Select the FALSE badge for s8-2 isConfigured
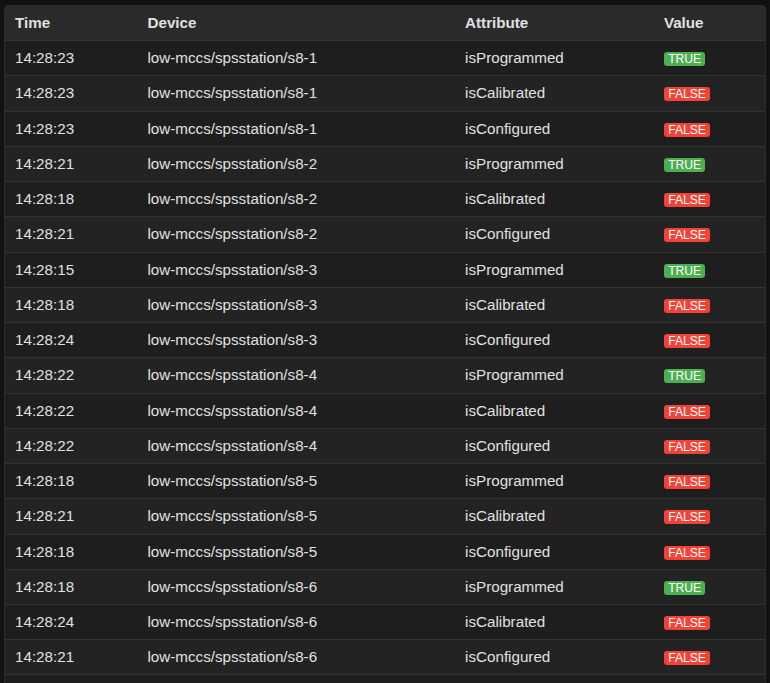Image resolution: width=770 pixels, height=683 pixels. pos(687,235)
